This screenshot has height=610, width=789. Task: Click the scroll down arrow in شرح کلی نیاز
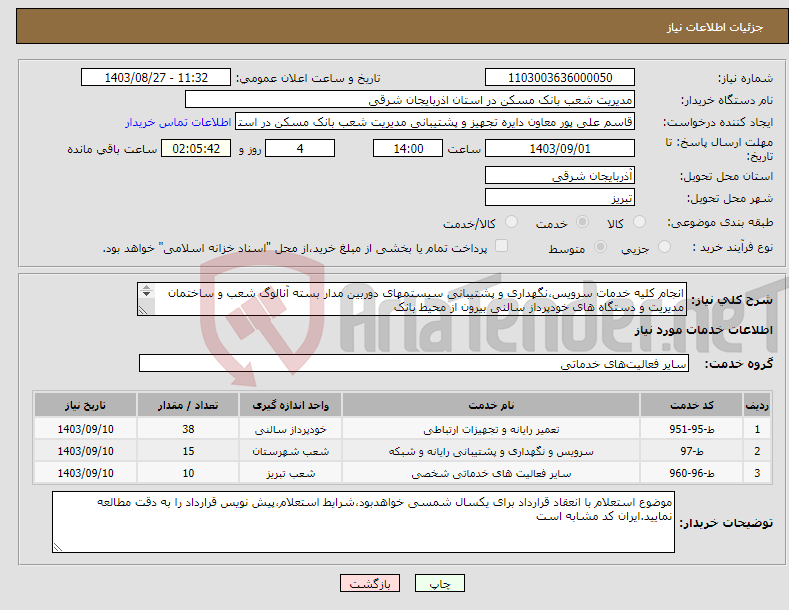tap(146, 294)
